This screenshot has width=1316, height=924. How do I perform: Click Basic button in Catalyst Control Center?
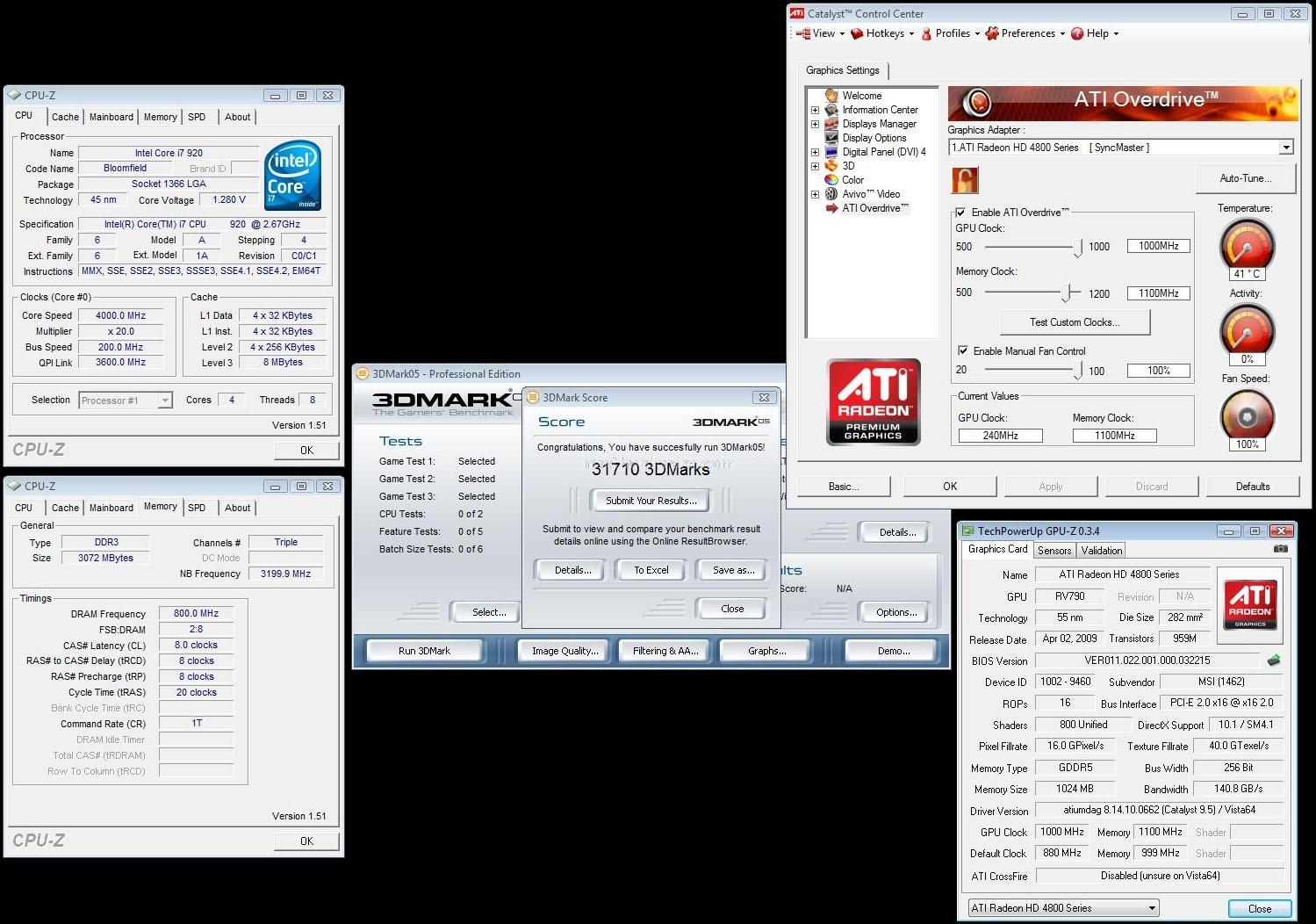coord(844,487)
